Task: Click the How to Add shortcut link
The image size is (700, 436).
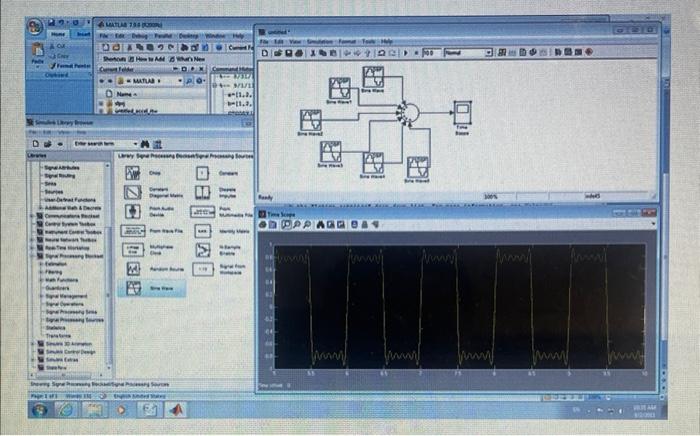Action: pos(147,59)
